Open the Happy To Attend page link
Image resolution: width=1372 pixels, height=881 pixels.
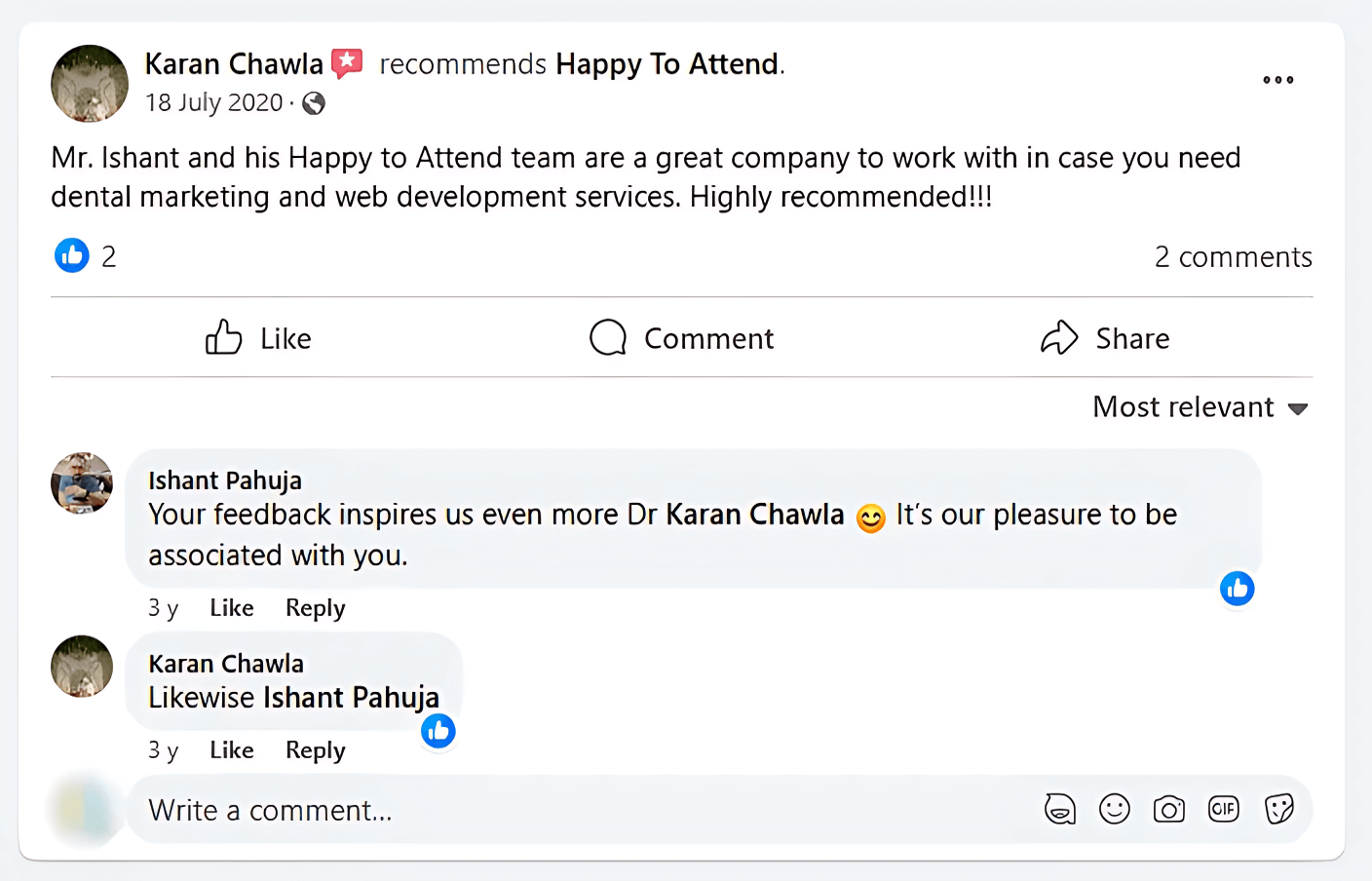point(667,64)
